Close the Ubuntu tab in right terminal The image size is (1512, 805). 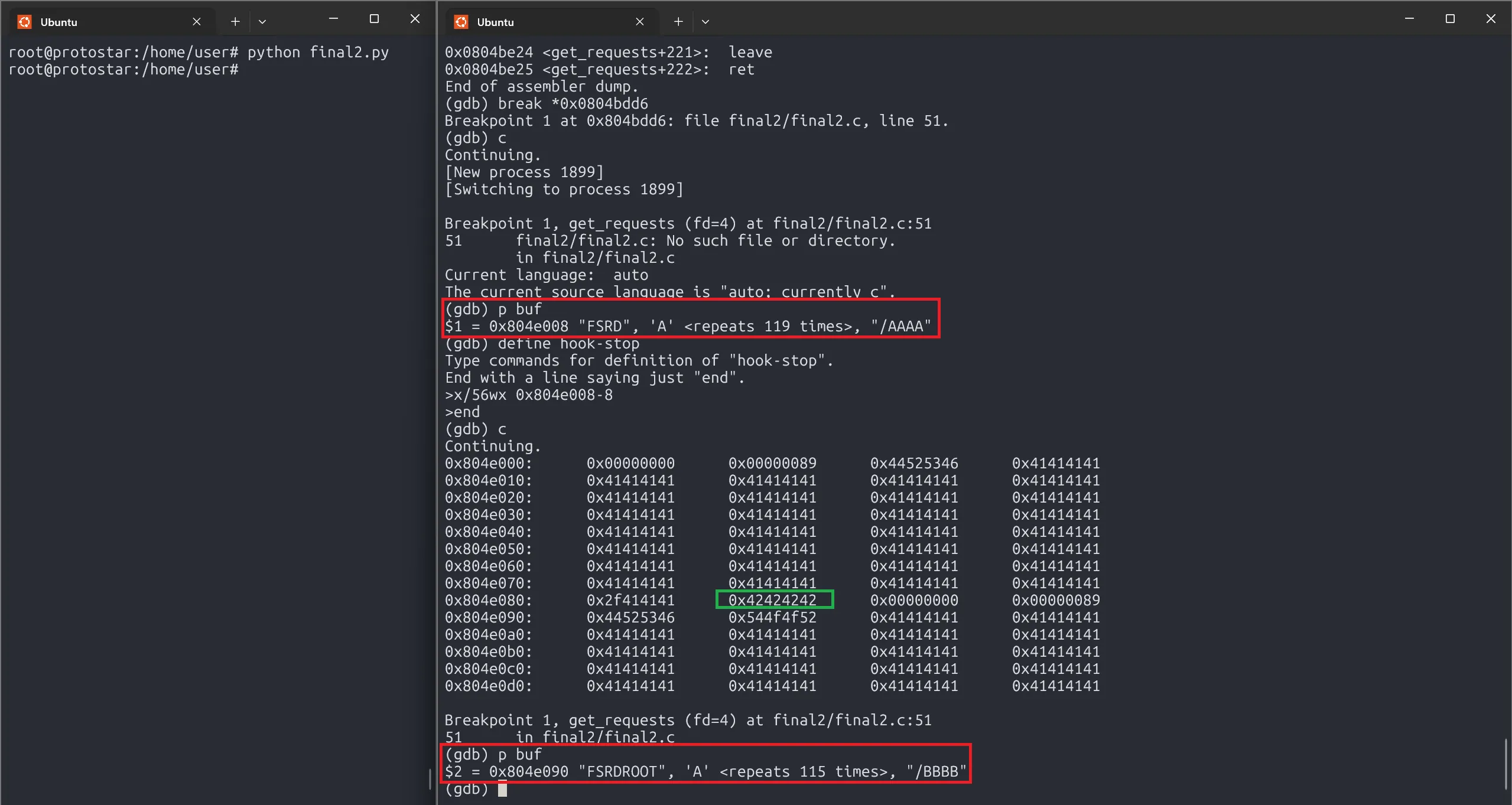pos(639,22)
